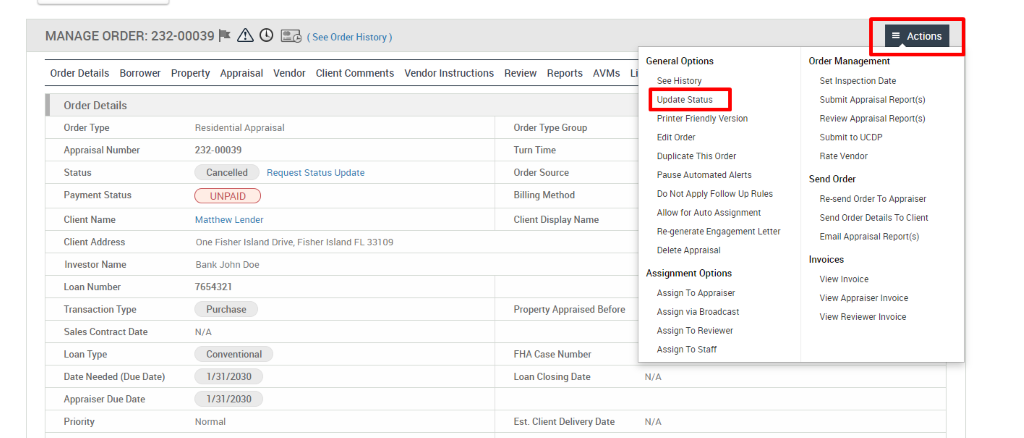The height and width of the screenshot is (438, 1024).
Task: Click the UNPAID payment status badge
Action: click(x=227, y=195)
